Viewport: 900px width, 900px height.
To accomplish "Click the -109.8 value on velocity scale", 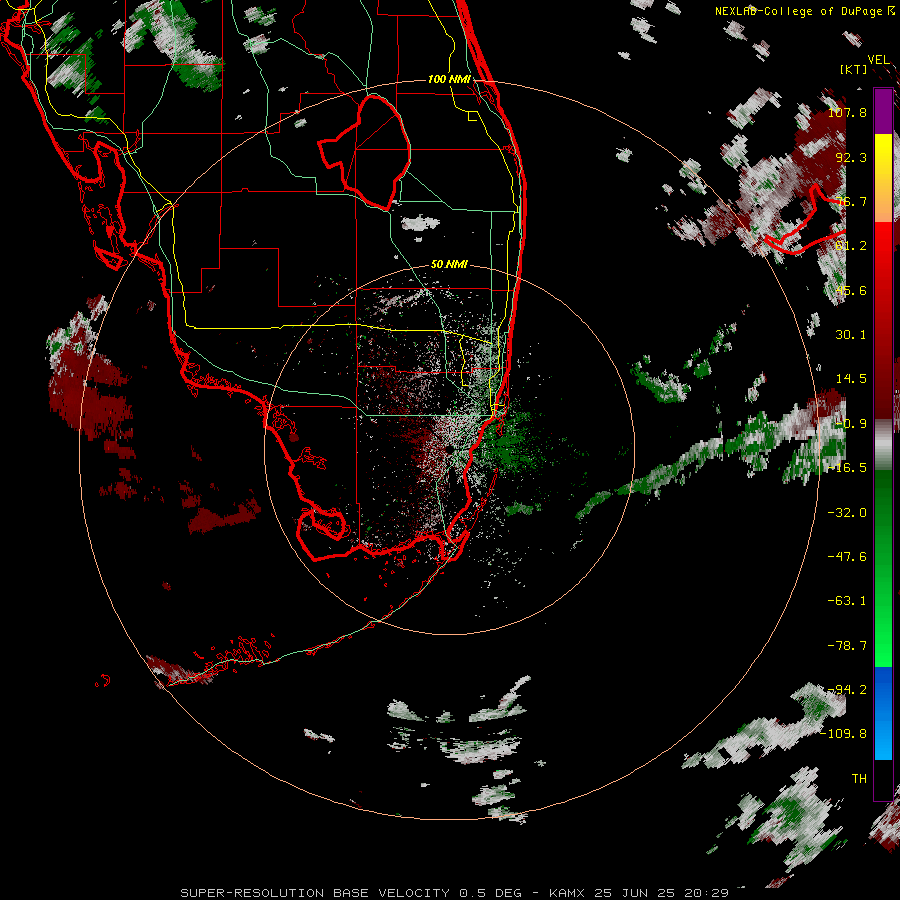I will tap(843, 734).
